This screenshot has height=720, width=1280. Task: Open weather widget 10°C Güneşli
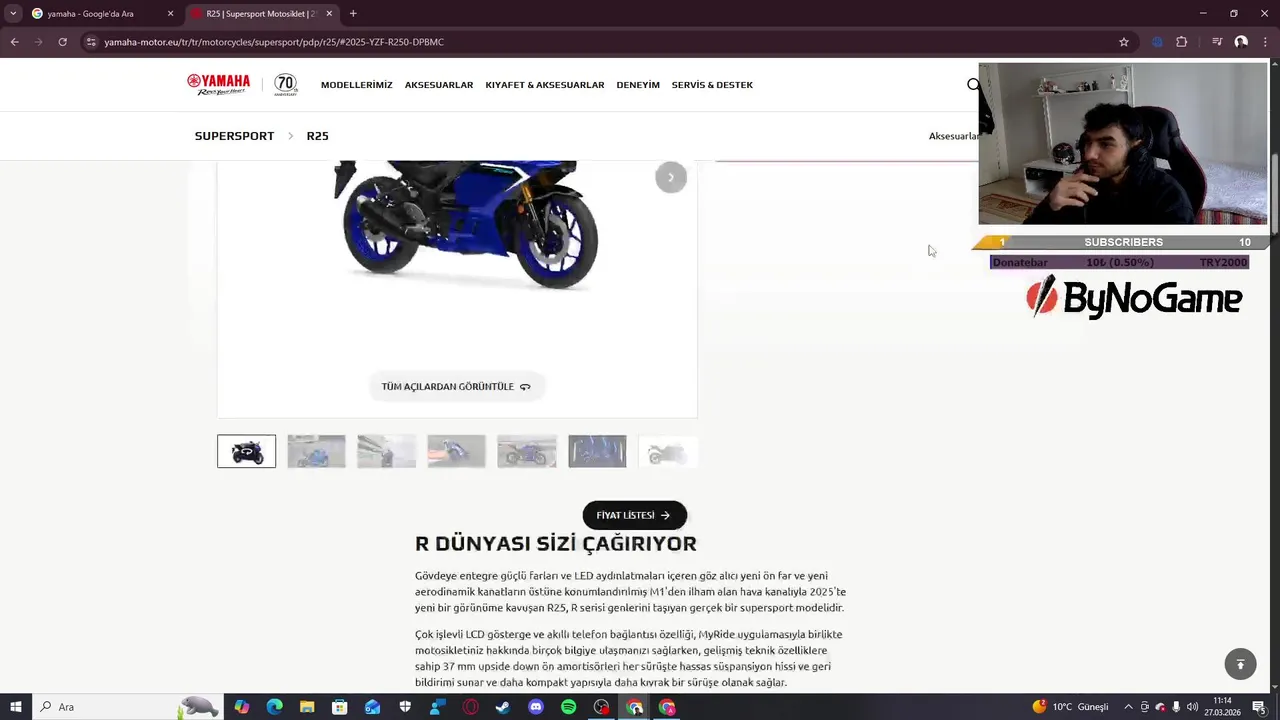tap(1071, 707)
